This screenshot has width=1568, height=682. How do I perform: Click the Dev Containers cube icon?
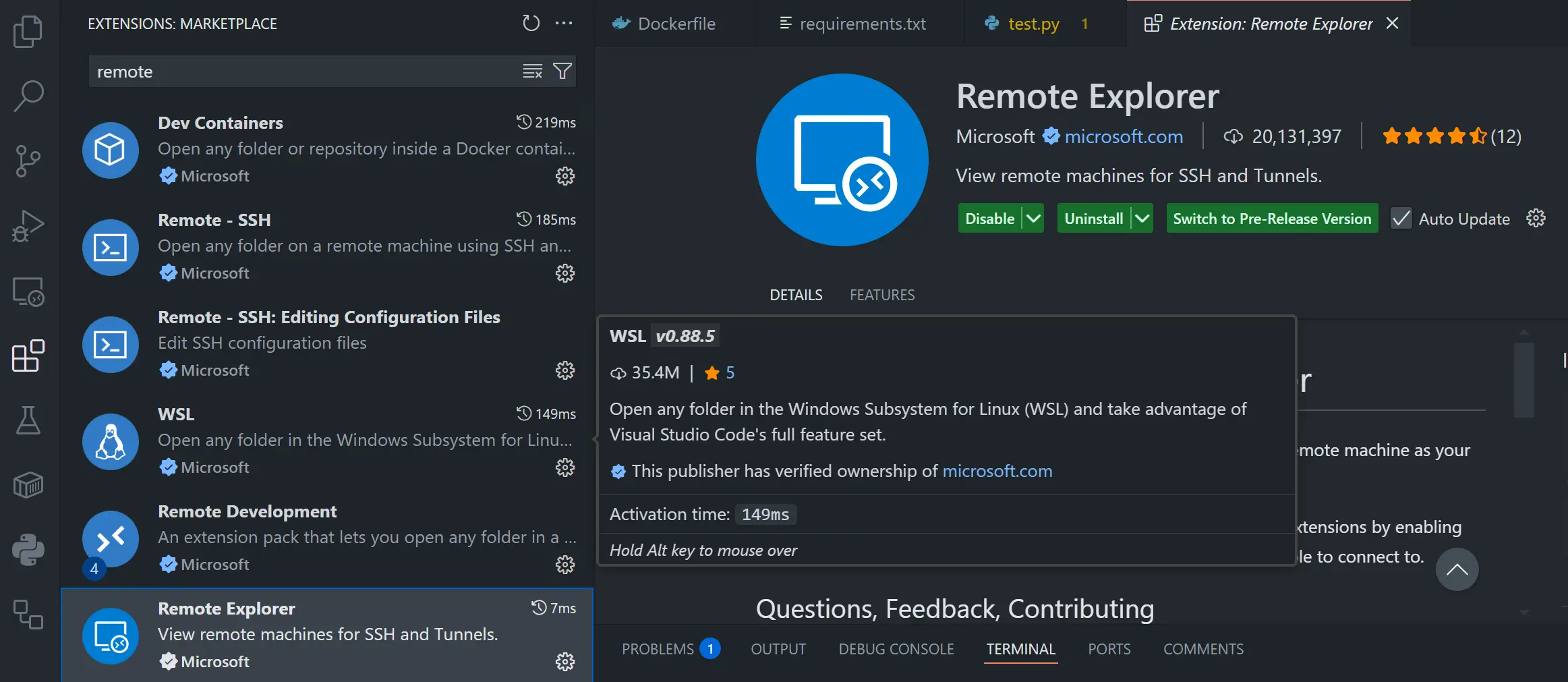click(111, 150)
